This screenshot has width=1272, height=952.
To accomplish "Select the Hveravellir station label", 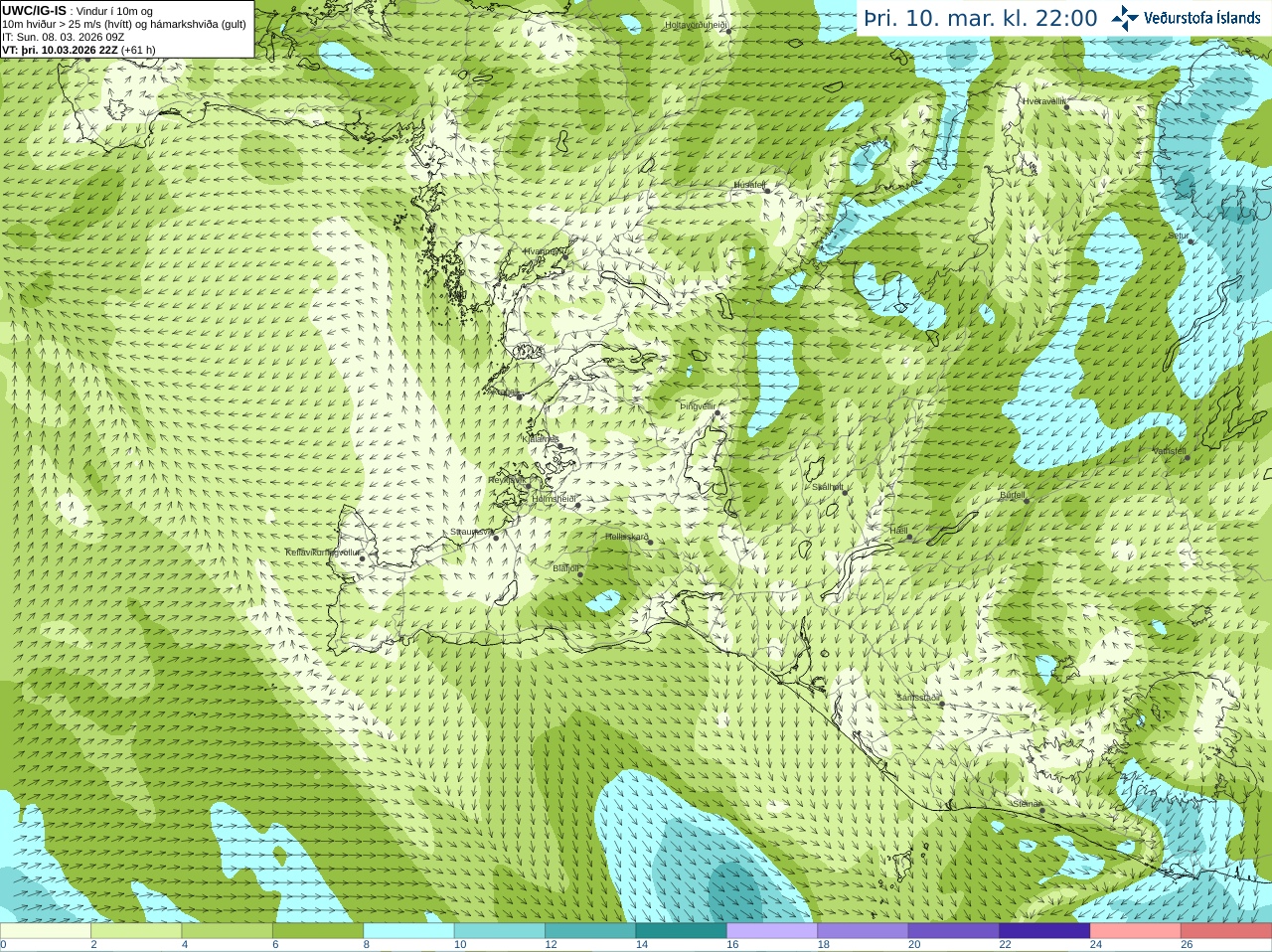I will click(x=1044, y=101).
